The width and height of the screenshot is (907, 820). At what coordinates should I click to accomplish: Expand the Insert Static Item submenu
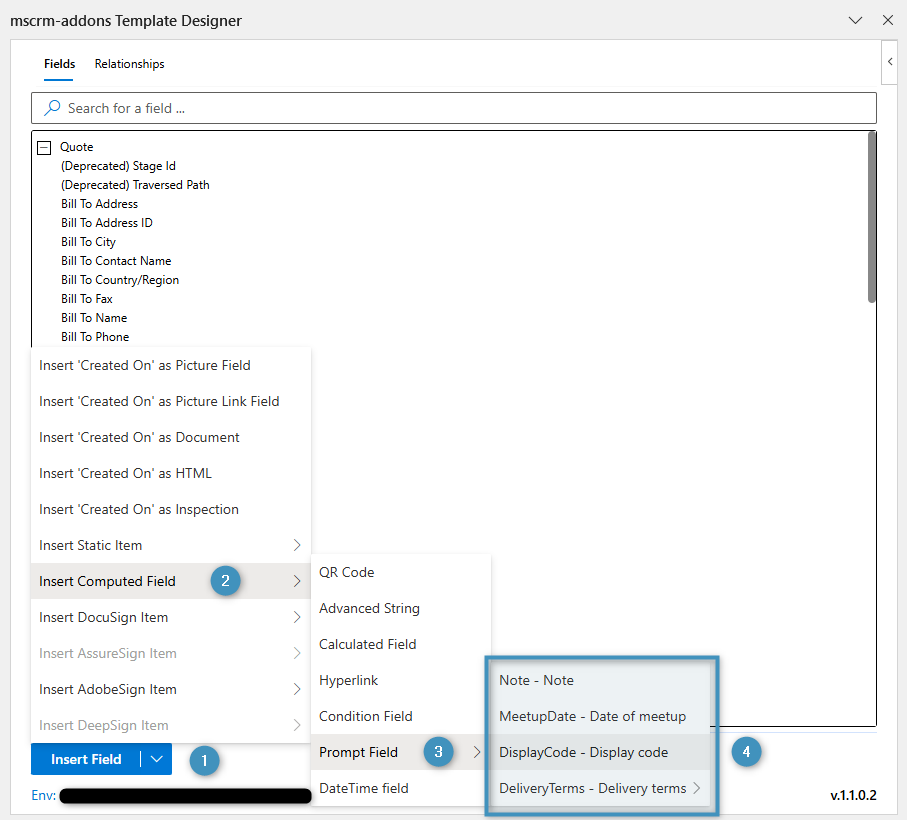click(x=170, y=545)
